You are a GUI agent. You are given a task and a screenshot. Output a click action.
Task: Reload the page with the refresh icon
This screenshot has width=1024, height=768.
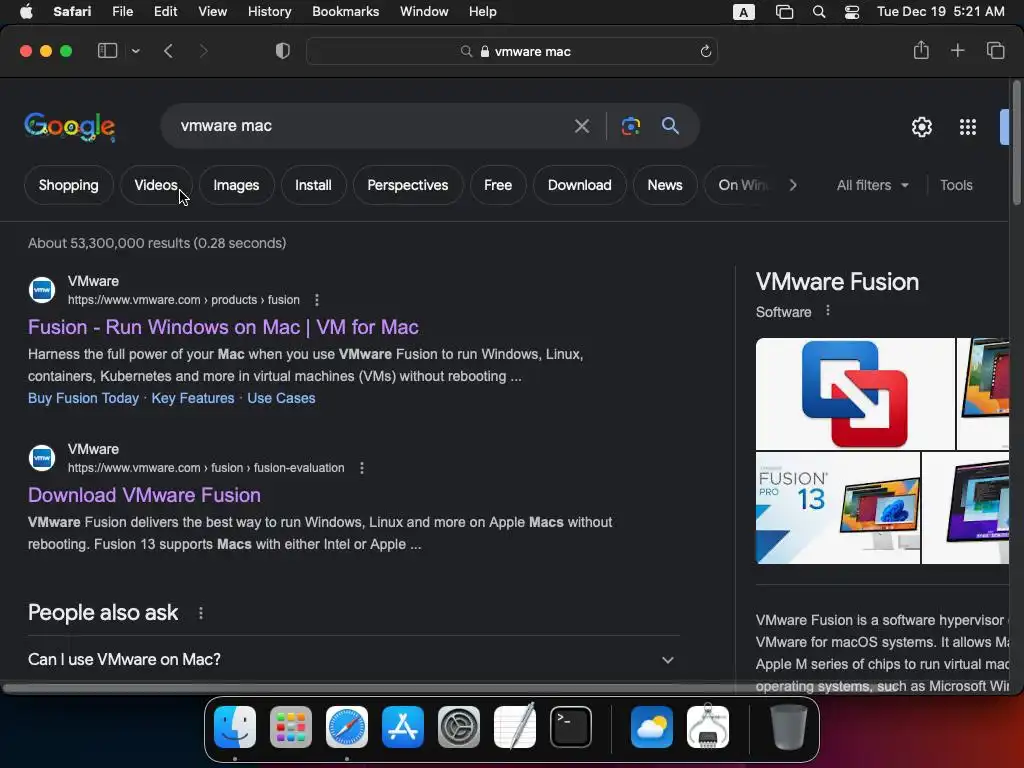coord(705,51)
